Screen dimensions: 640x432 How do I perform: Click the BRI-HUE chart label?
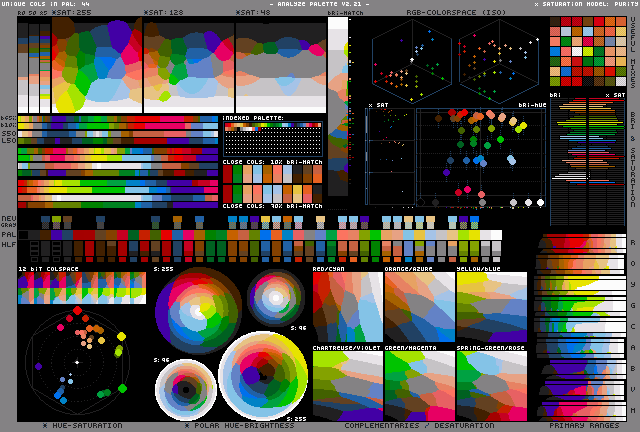(x=532, y=105)
